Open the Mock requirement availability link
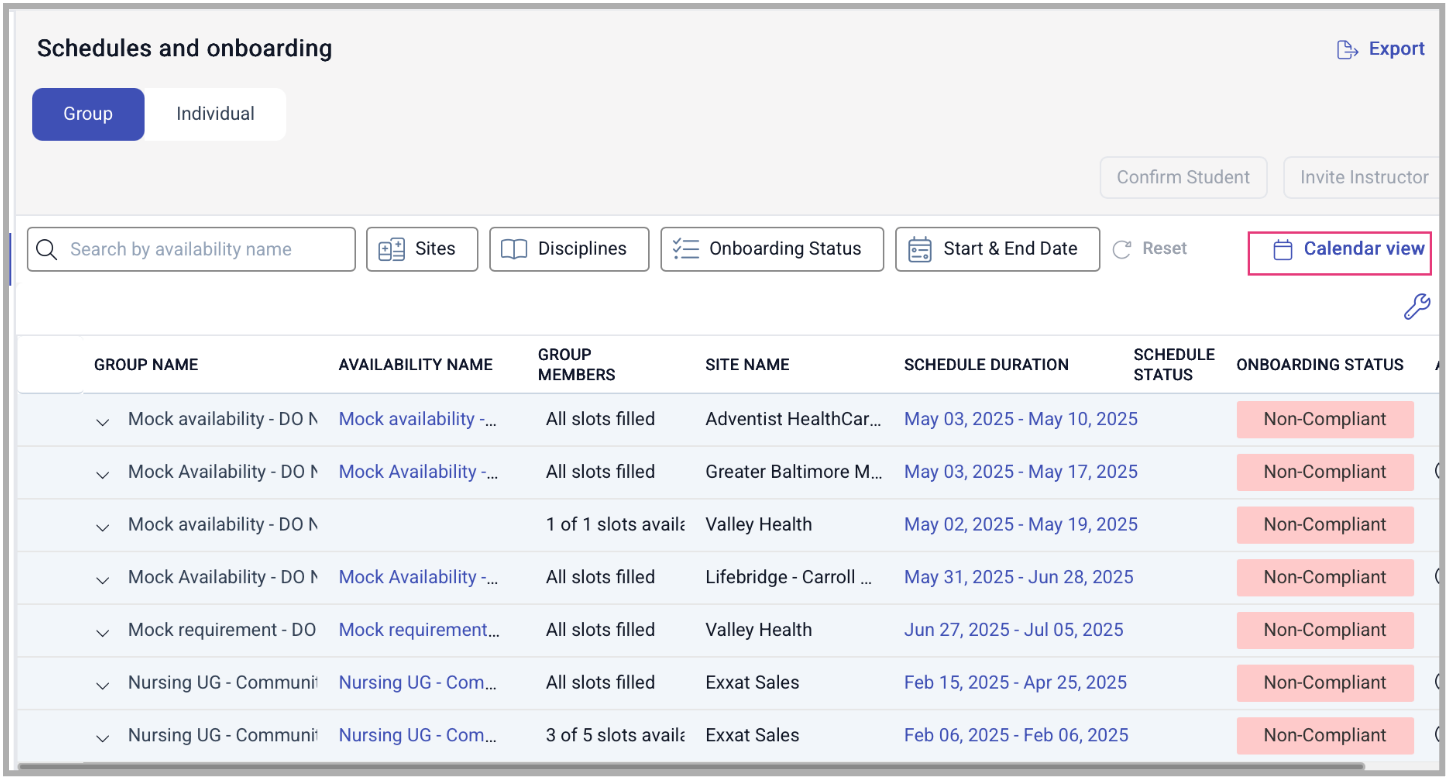The height and width of the screenshot is (782, 1451). (419, 630)
